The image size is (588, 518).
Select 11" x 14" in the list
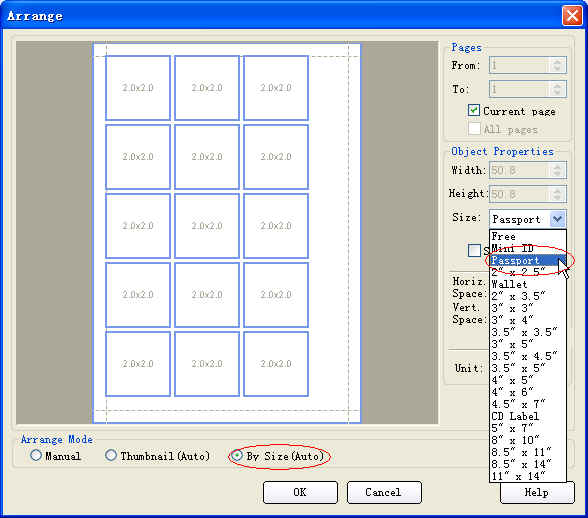click(528, 476)
